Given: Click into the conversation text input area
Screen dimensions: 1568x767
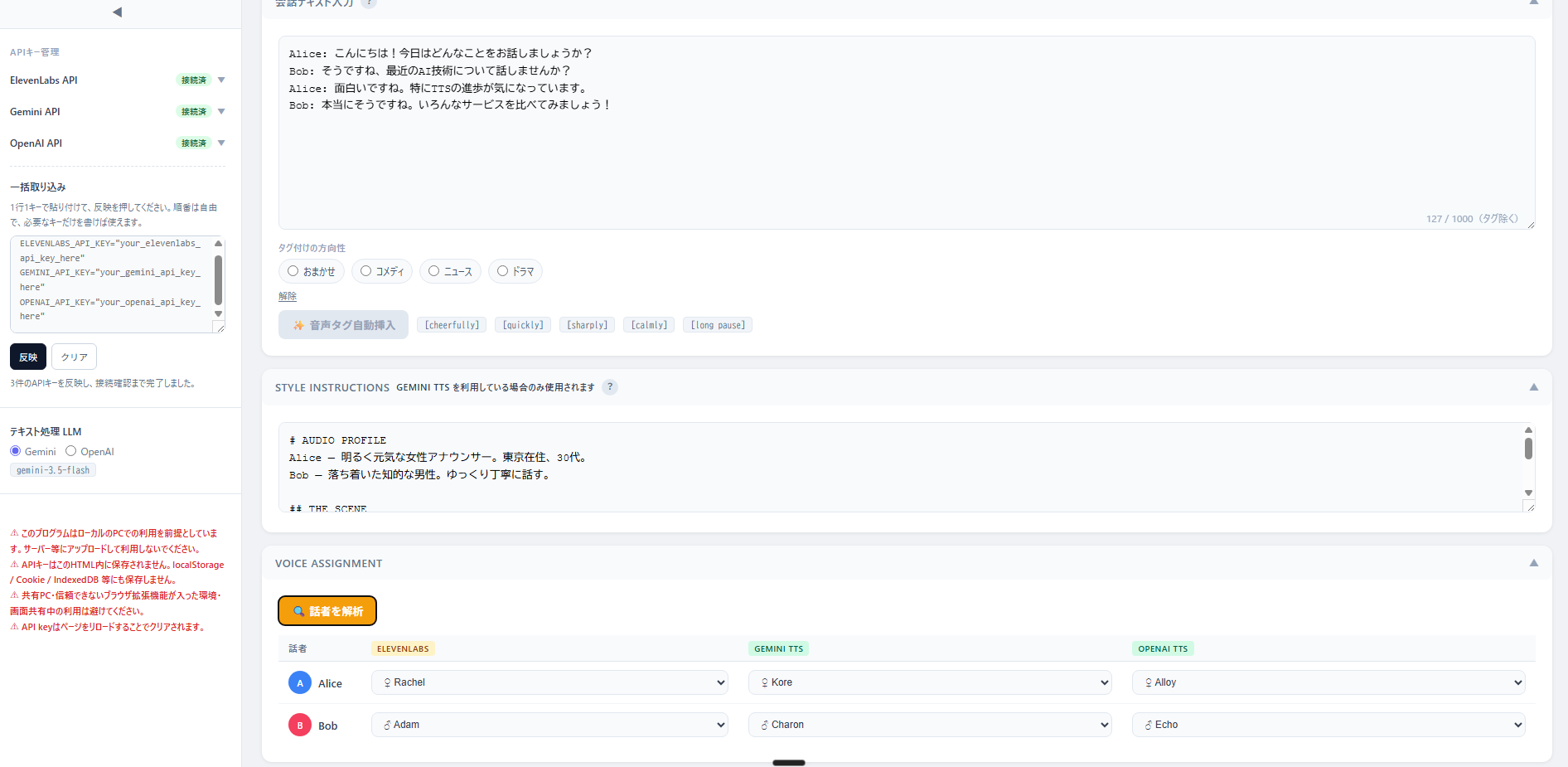Looking at the screenshot, I should click(x=907, y=133).
